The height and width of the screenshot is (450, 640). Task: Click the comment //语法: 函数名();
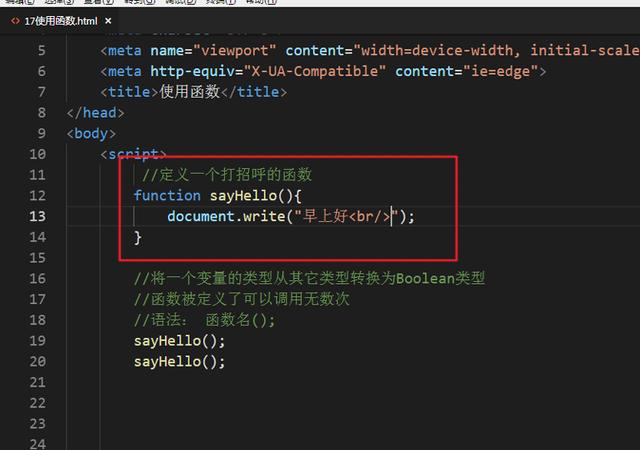click(204, 320)
